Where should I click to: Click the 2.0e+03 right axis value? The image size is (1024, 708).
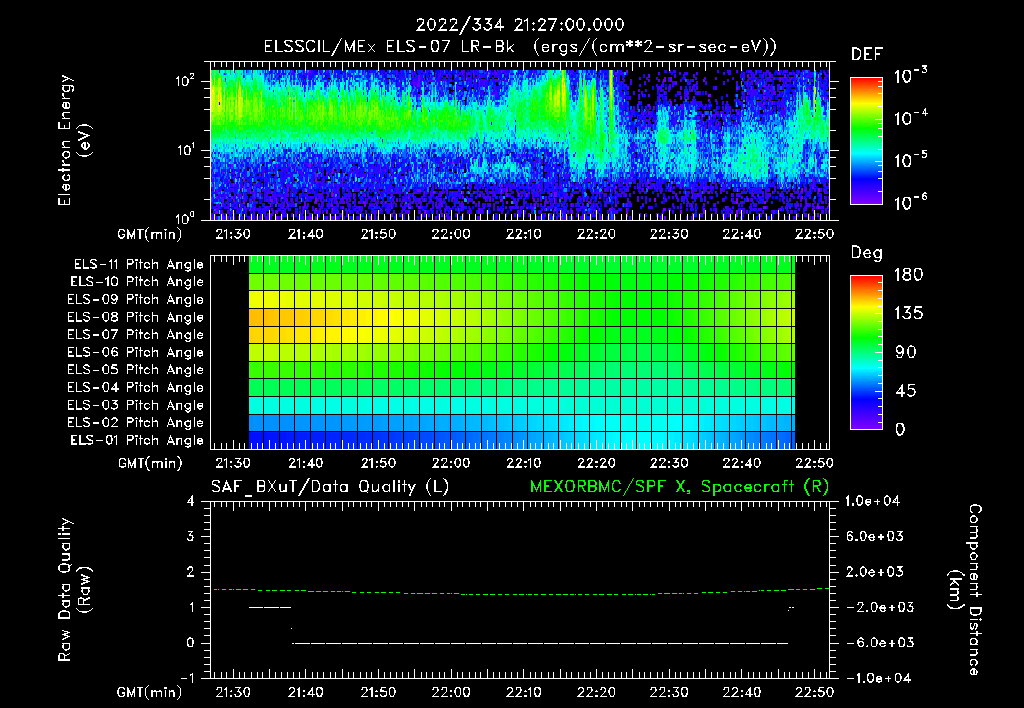click(x=874, y=572)
